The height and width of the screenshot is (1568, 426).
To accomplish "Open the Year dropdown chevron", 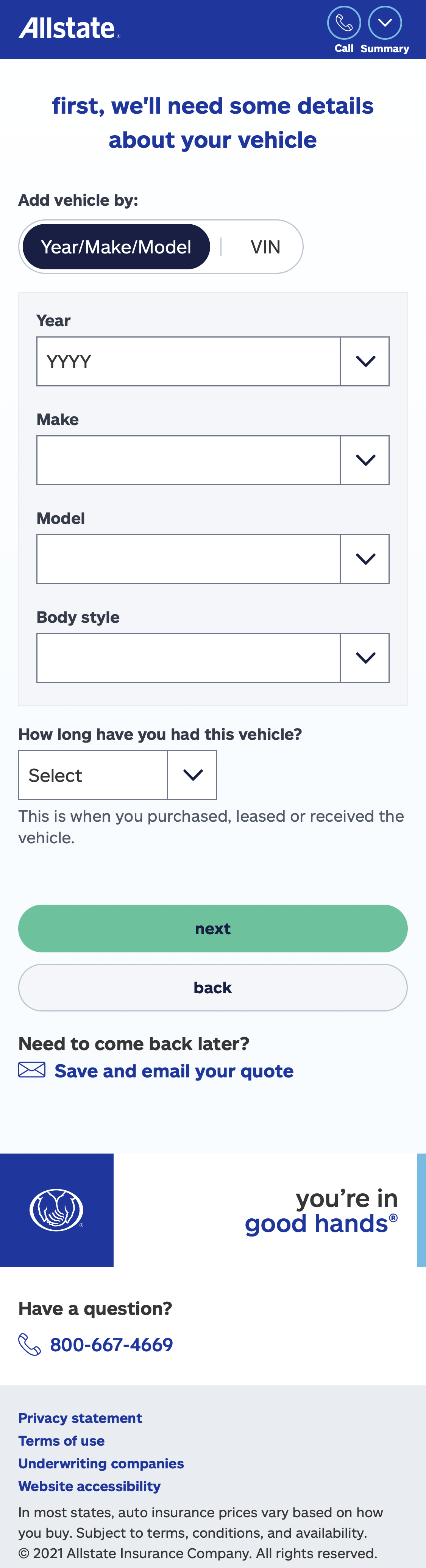I will [x=365, y=361].
